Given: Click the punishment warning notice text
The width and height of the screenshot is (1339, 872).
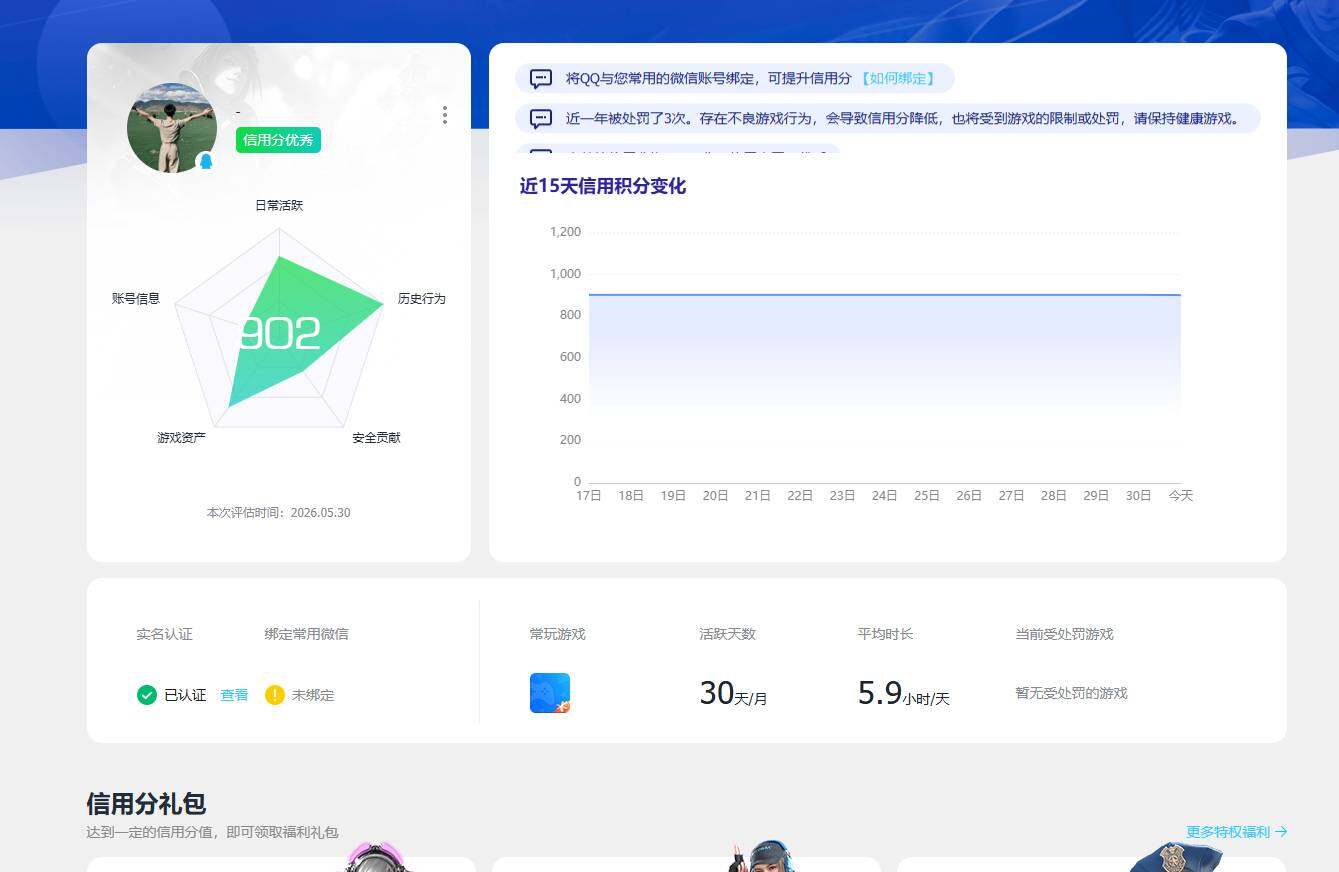Looking at the screenshot, I should (903, 119).
